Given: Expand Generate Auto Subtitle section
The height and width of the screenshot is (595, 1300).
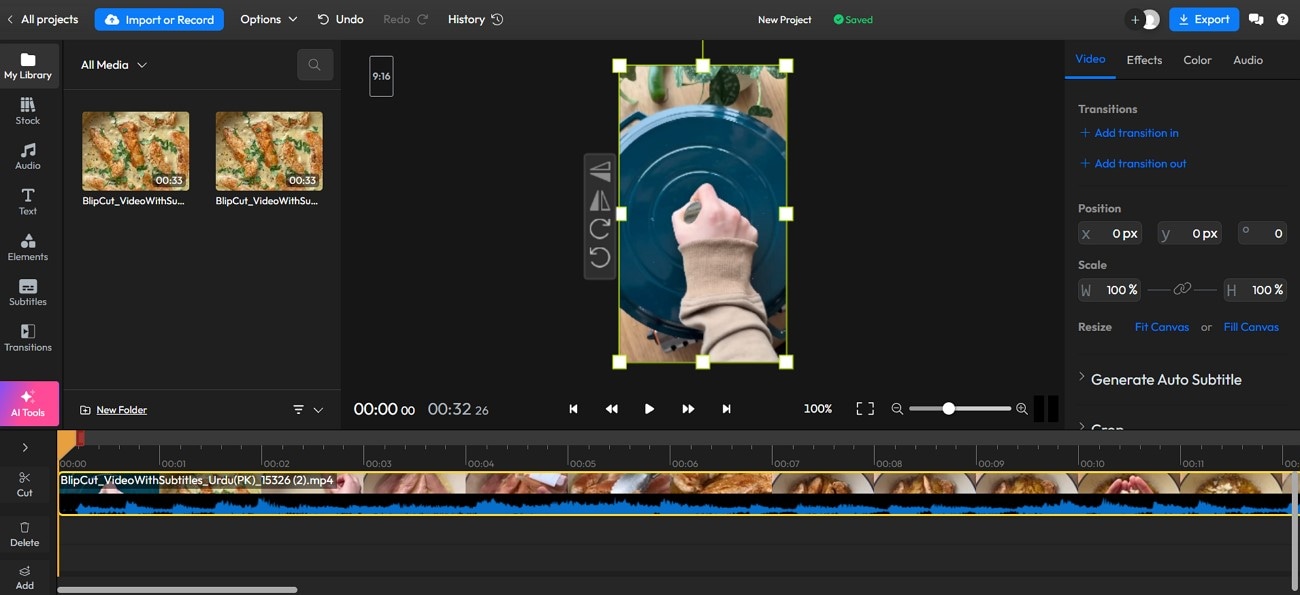Looking at the screenshot, I should 1160,379.
